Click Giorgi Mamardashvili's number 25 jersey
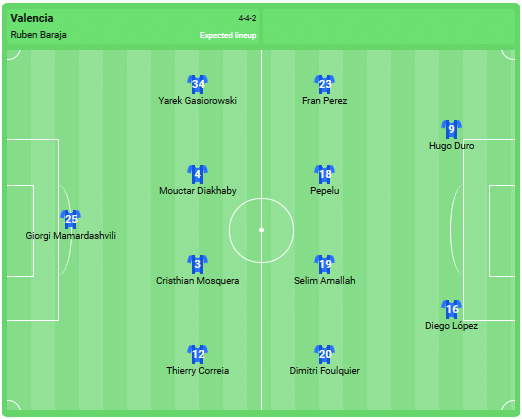This screenshot has height=419, width=522. [71, 219]
